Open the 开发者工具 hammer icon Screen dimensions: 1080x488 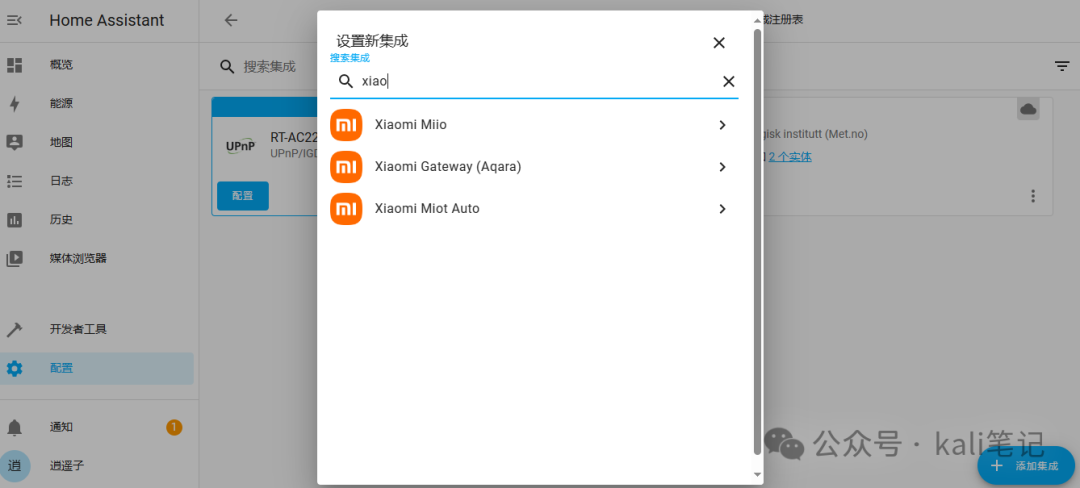click(14, 330)
